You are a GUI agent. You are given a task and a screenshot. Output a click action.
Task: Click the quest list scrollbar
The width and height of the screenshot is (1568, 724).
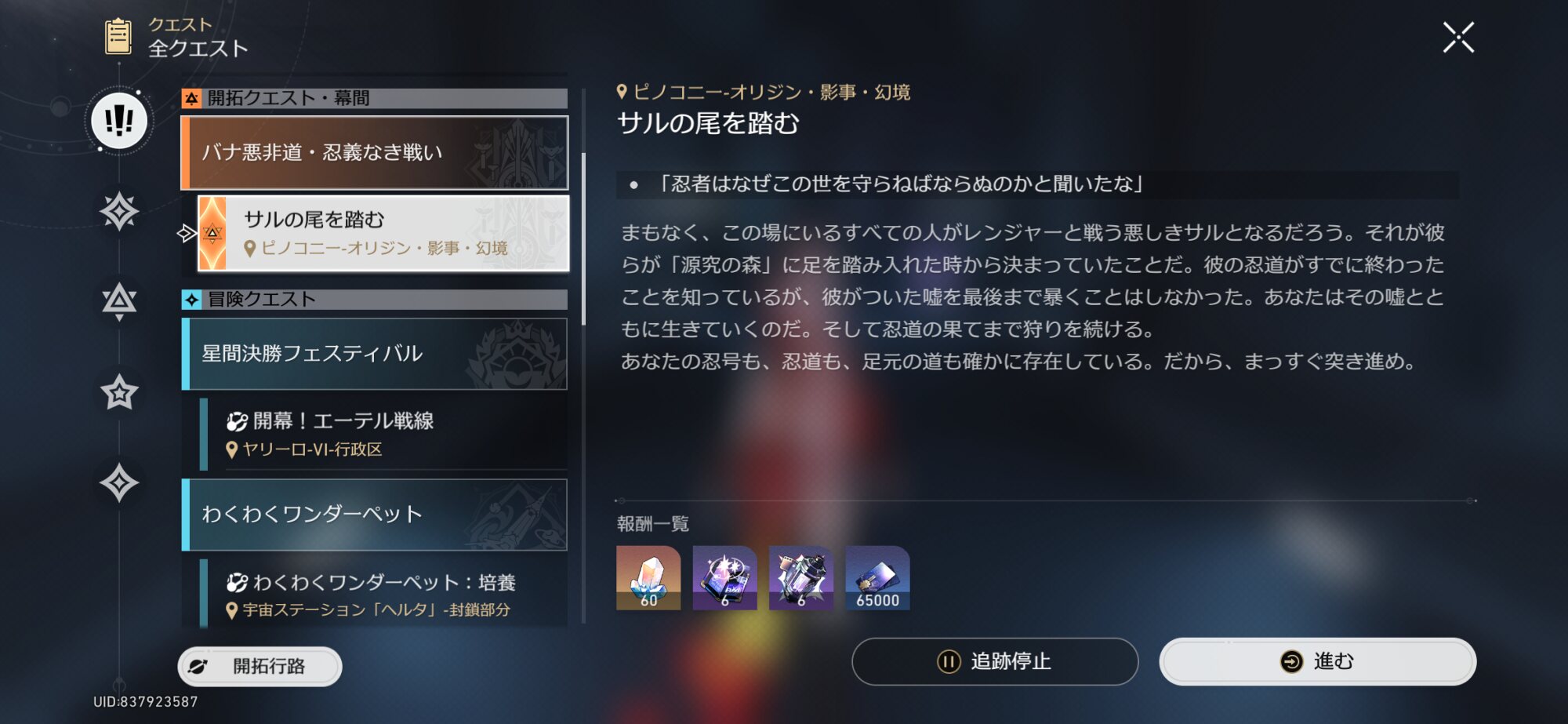583,239
